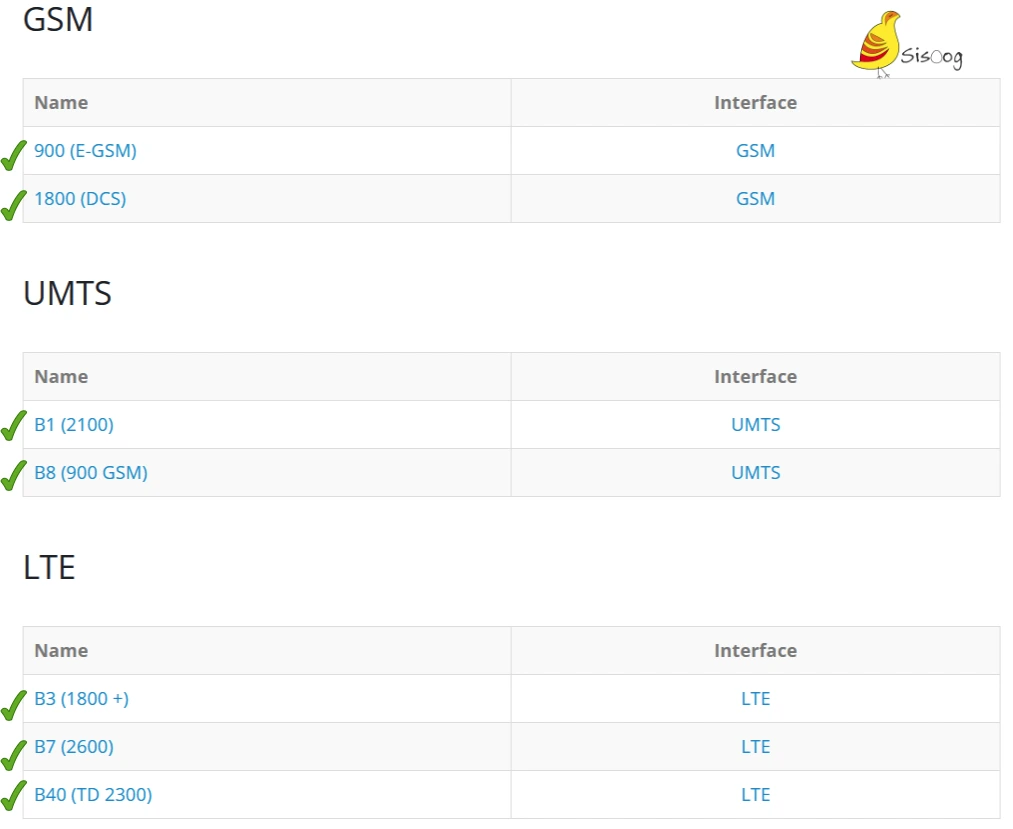1013x829 pixels.
Task: Click UMTS interface link in B1 row
Action: click(x=755, y=425)
